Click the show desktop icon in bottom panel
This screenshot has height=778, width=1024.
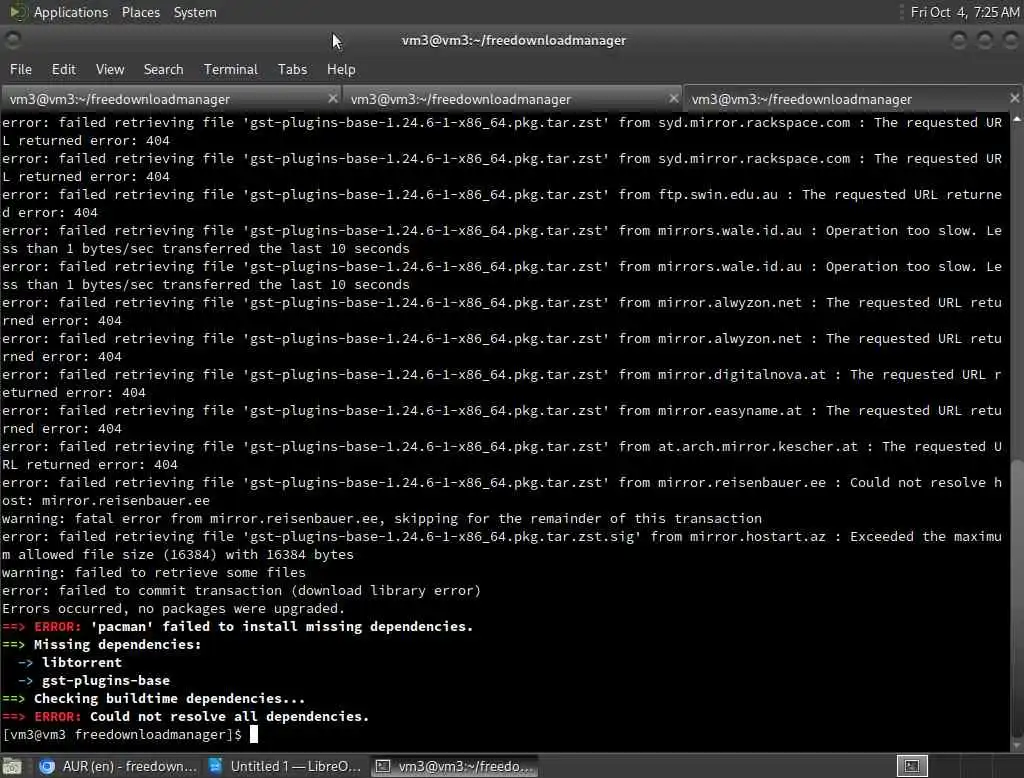[x=12, y=766]
